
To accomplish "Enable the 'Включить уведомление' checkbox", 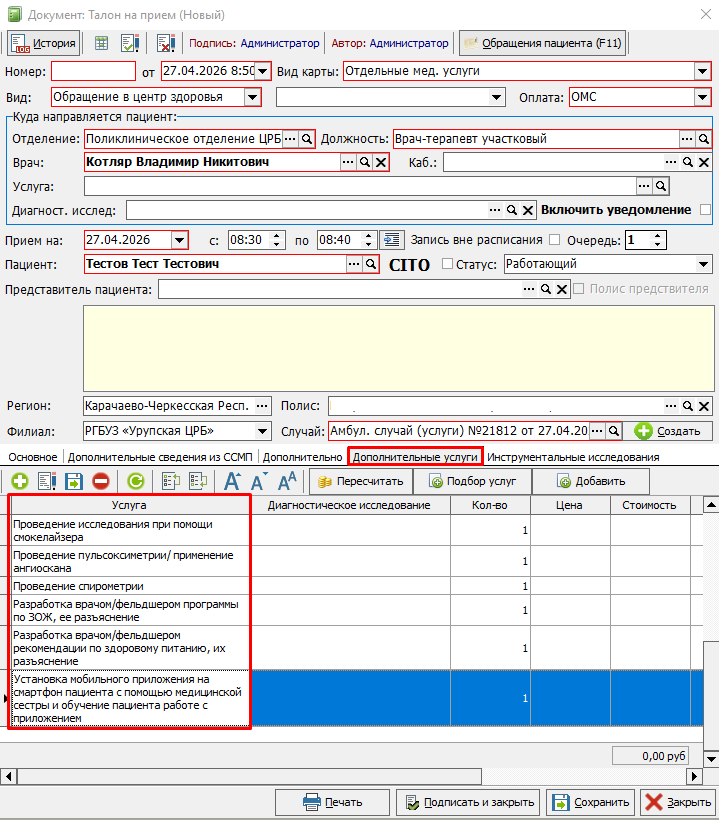I will pyautogui.click(x=706, y=210).
